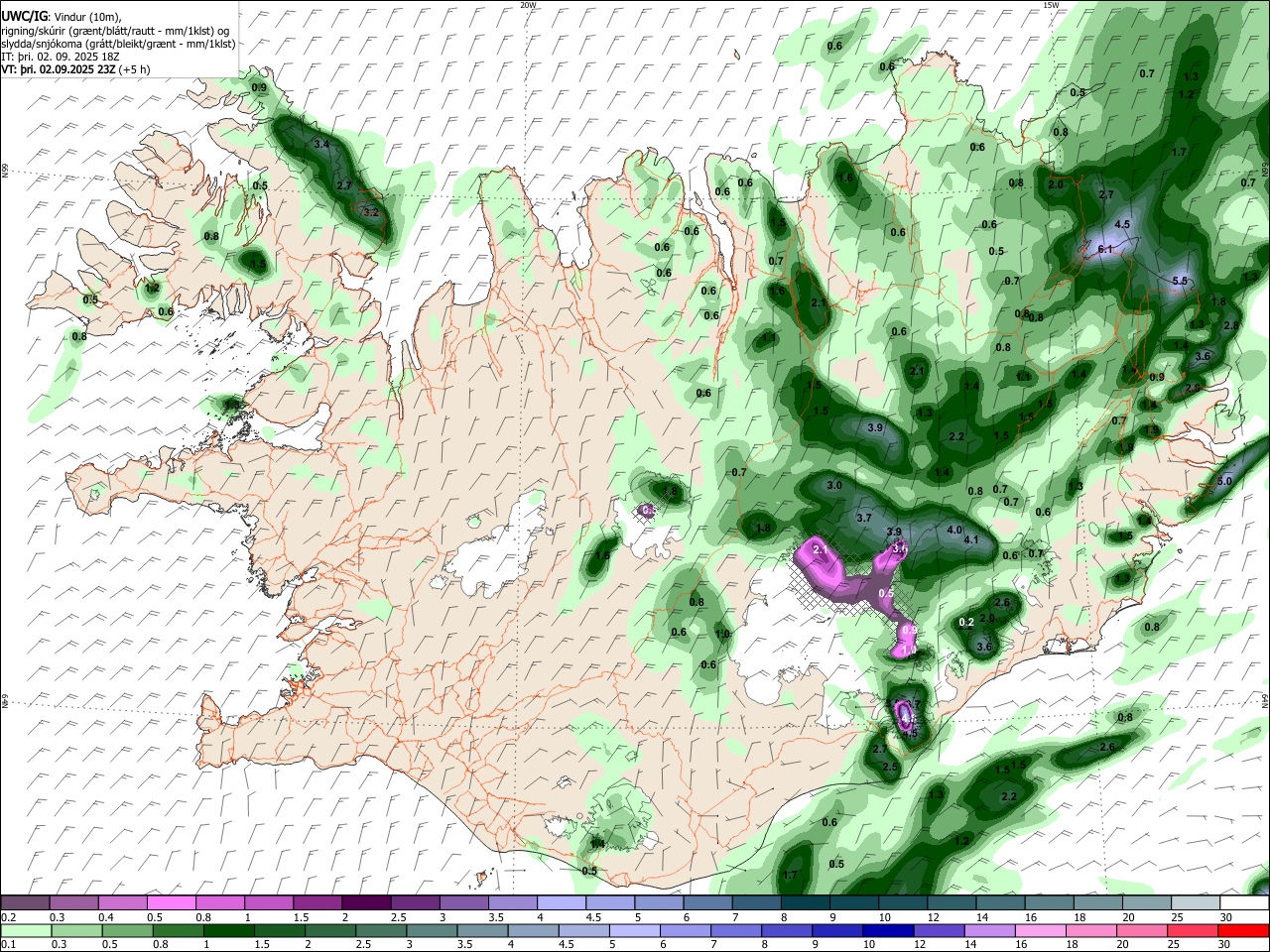This screenshot has height=952, width=1270.
Task: Click the 3.4 value in the Westfjords
Action: [320, 145]
